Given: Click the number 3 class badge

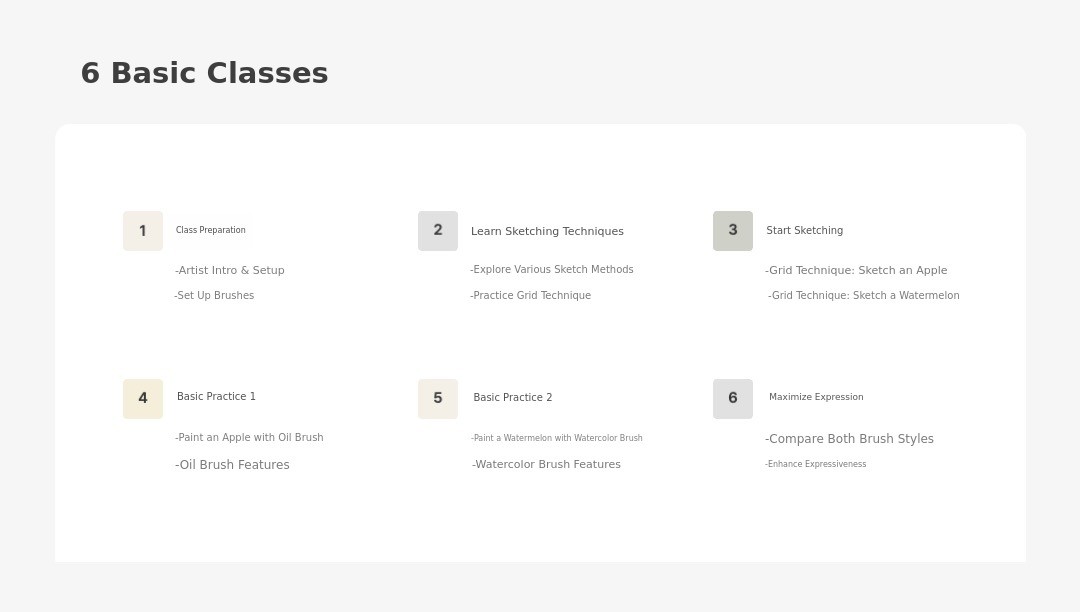Looking at the screenshot, I should tap(733, 231).
